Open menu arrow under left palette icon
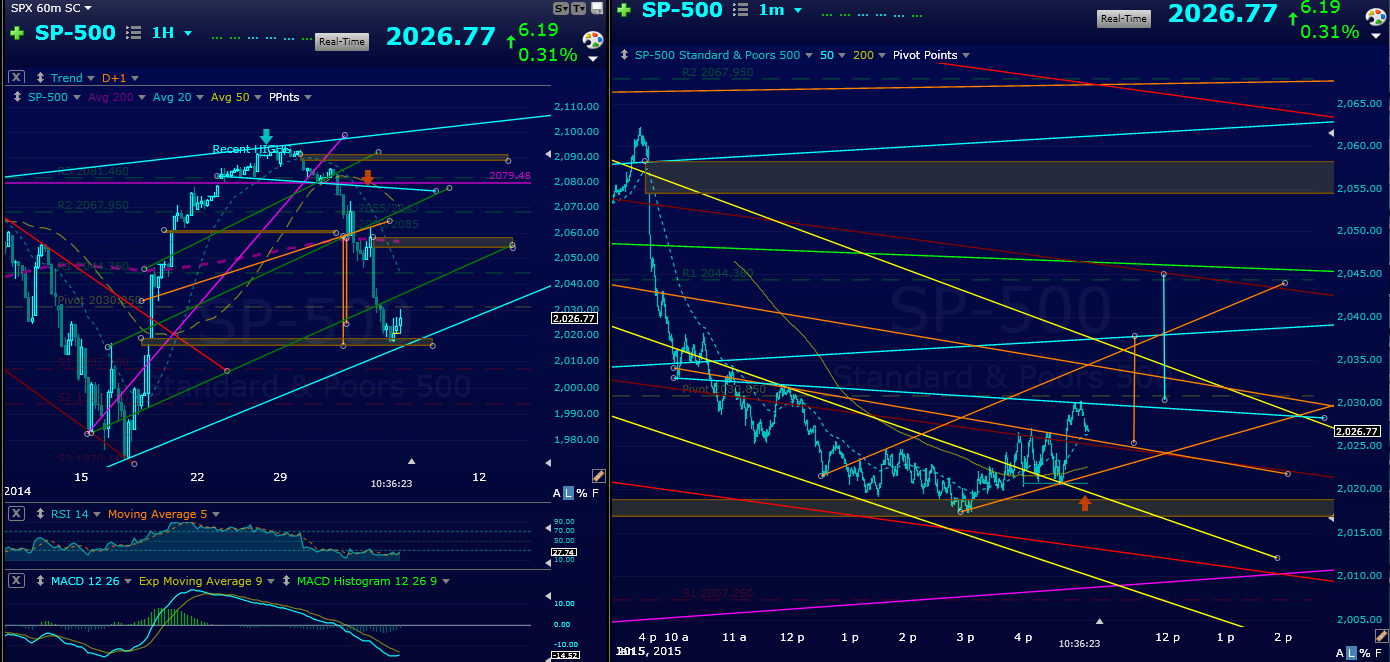The width and height of the screenshot is (1390, 662). [593, 59]
